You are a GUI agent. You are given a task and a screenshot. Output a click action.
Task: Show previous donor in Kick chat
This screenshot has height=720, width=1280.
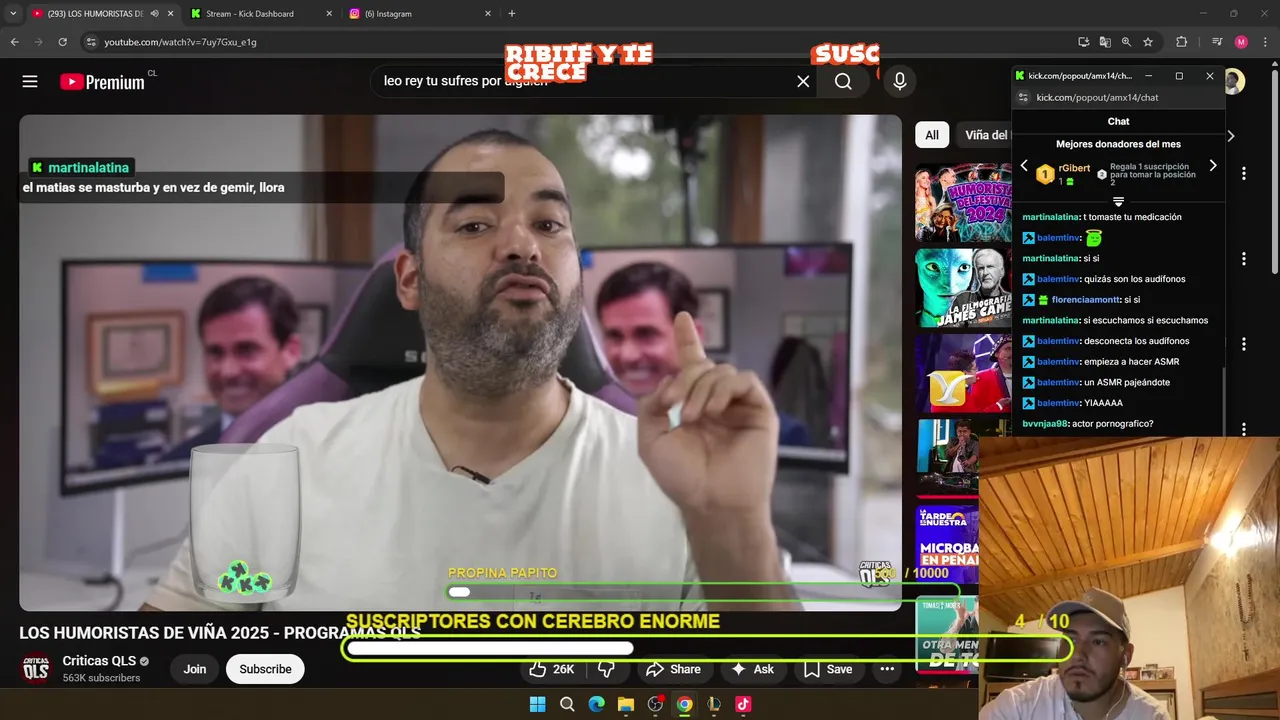(x=1024, y=166)
